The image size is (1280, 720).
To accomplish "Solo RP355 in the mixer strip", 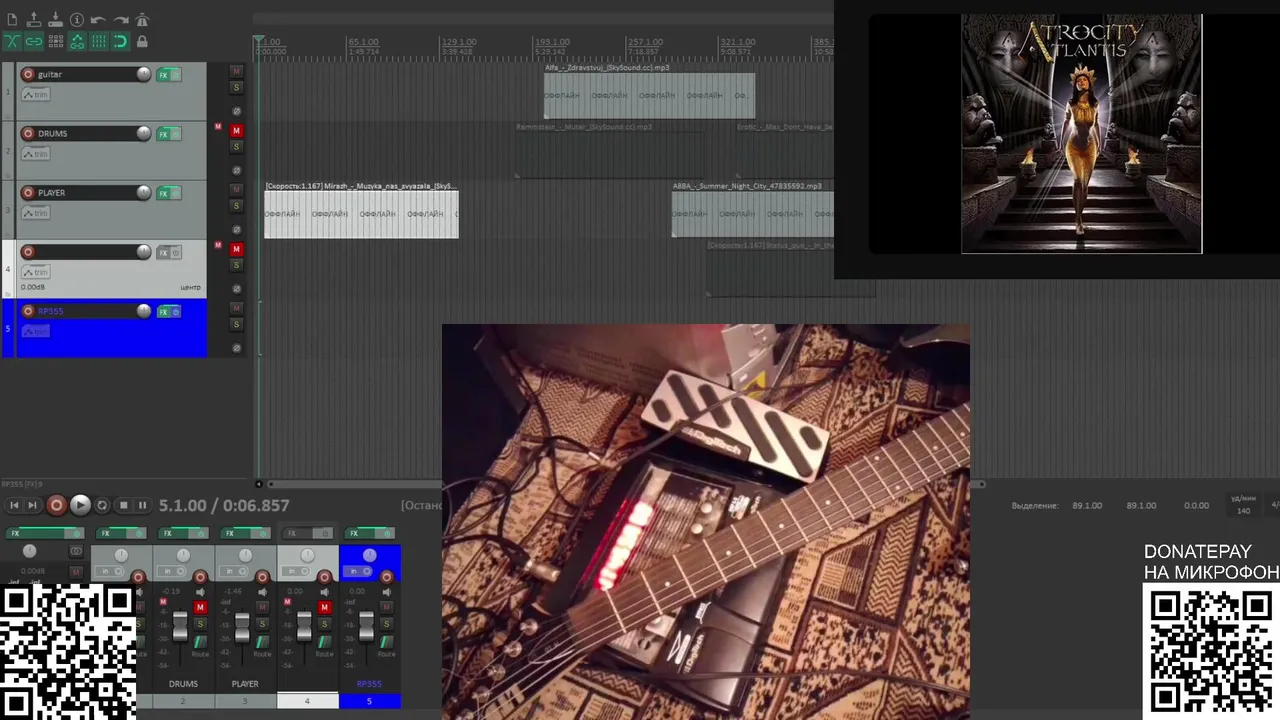I will 386,624.
